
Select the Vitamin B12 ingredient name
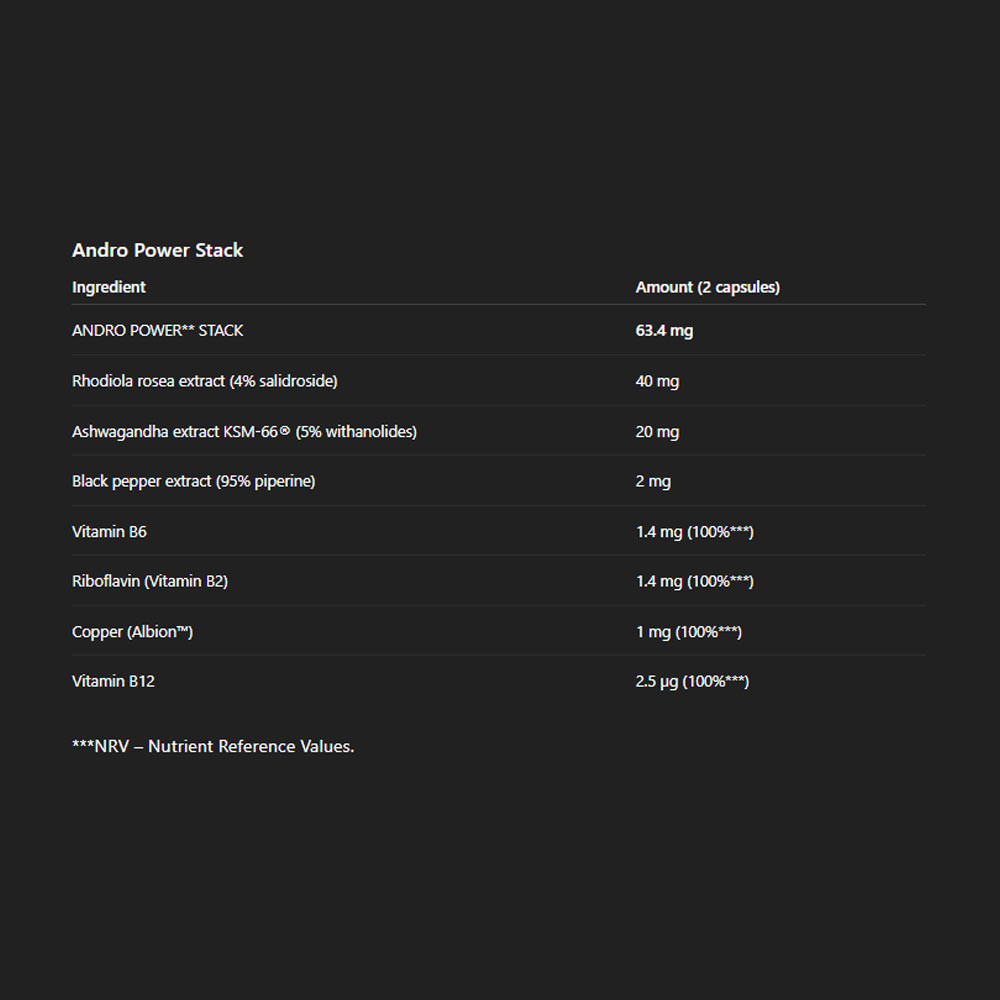[x=113, y=682]
